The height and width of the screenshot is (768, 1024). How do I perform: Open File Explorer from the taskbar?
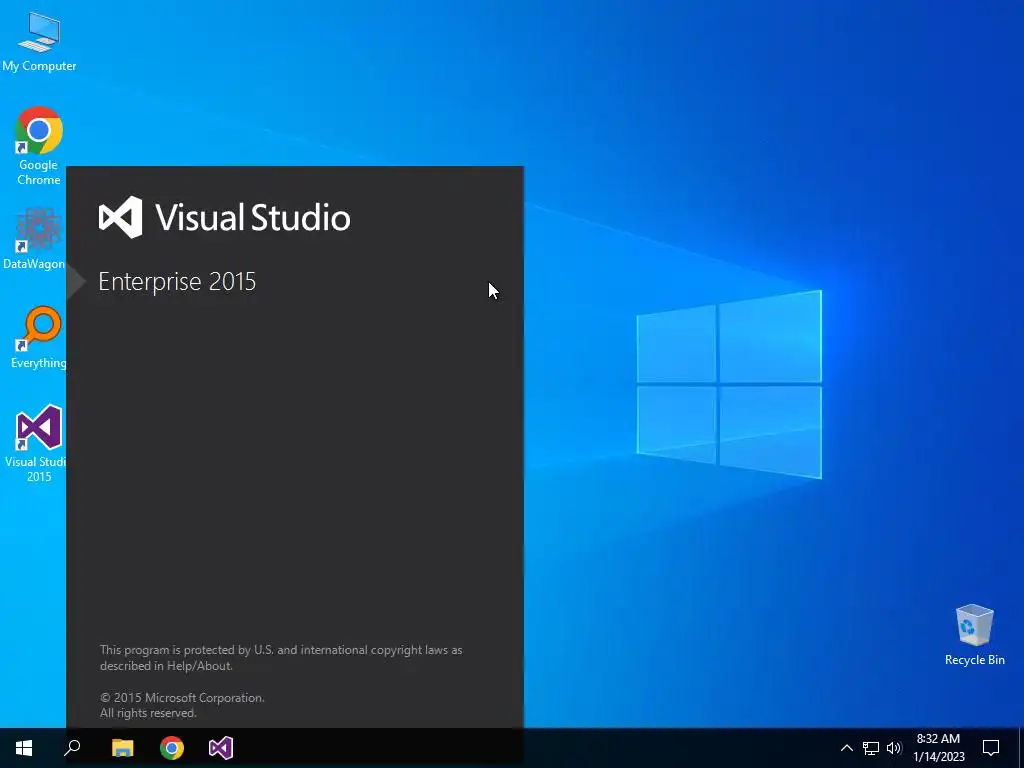pyautogui.click(x=123, y=748)
